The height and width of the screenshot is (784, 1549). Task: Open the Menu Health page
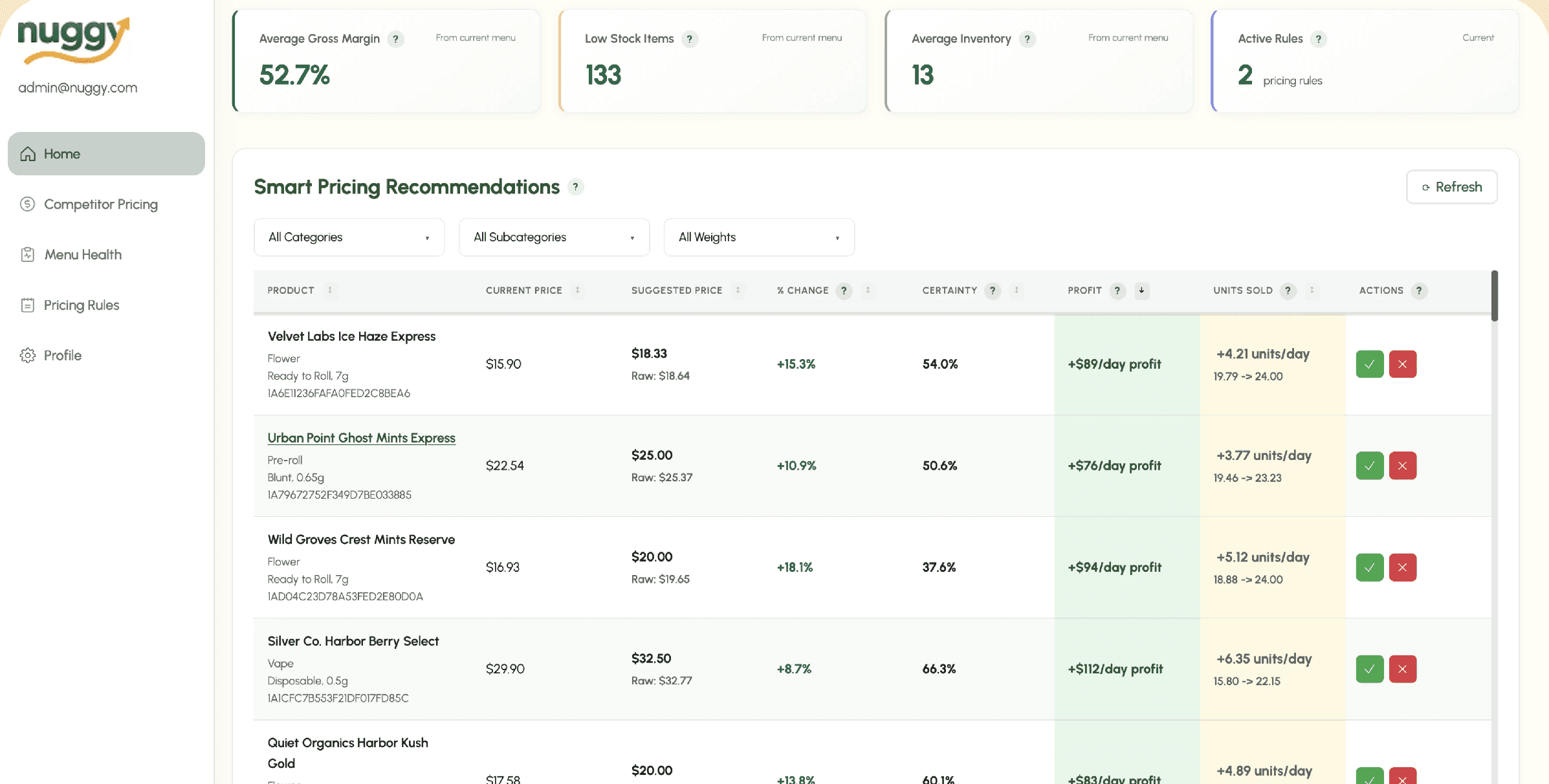click(83, 255)
